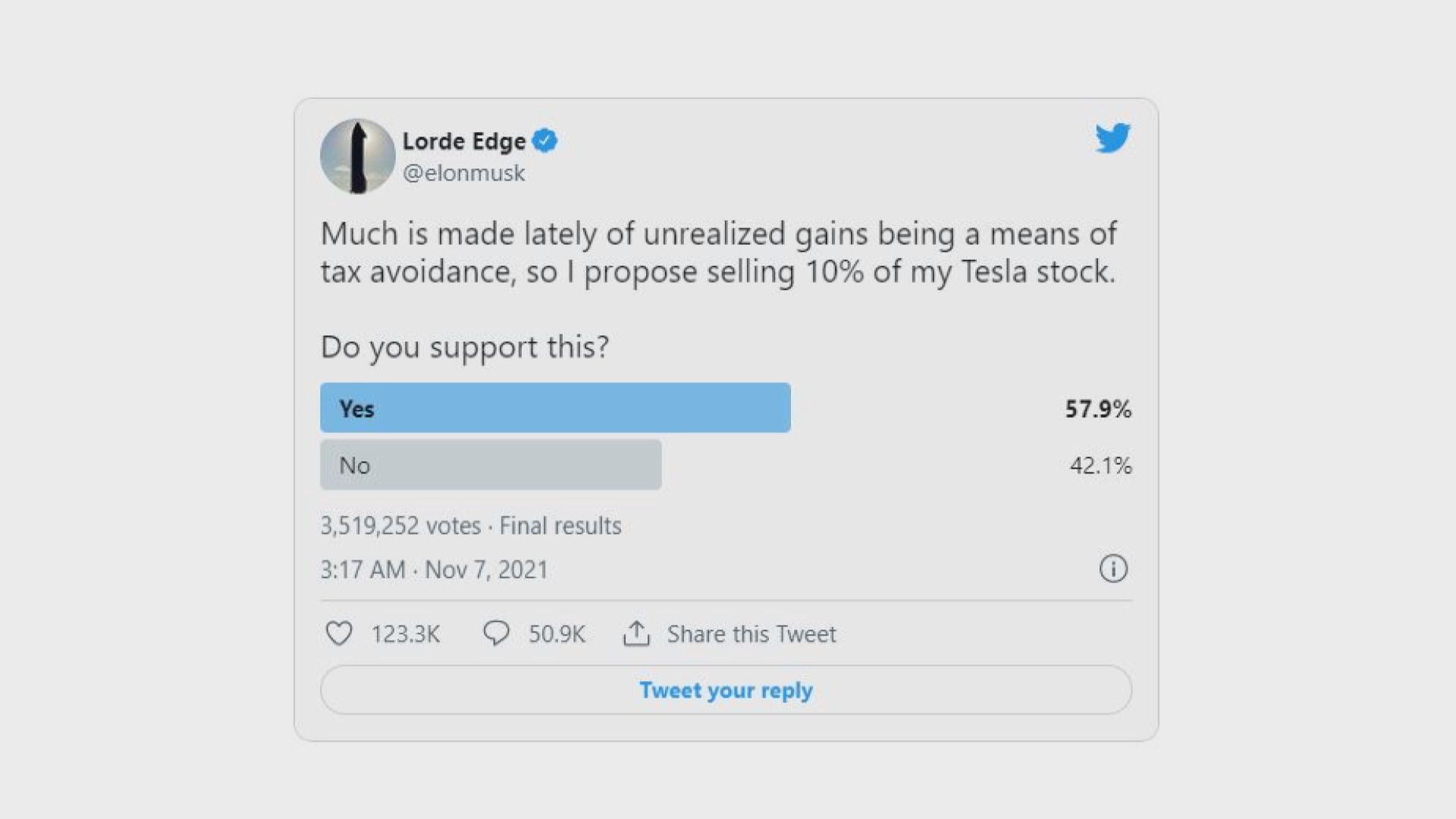Open replies via speech bubble icon
1456x819 pixels.
click(496, 633)
